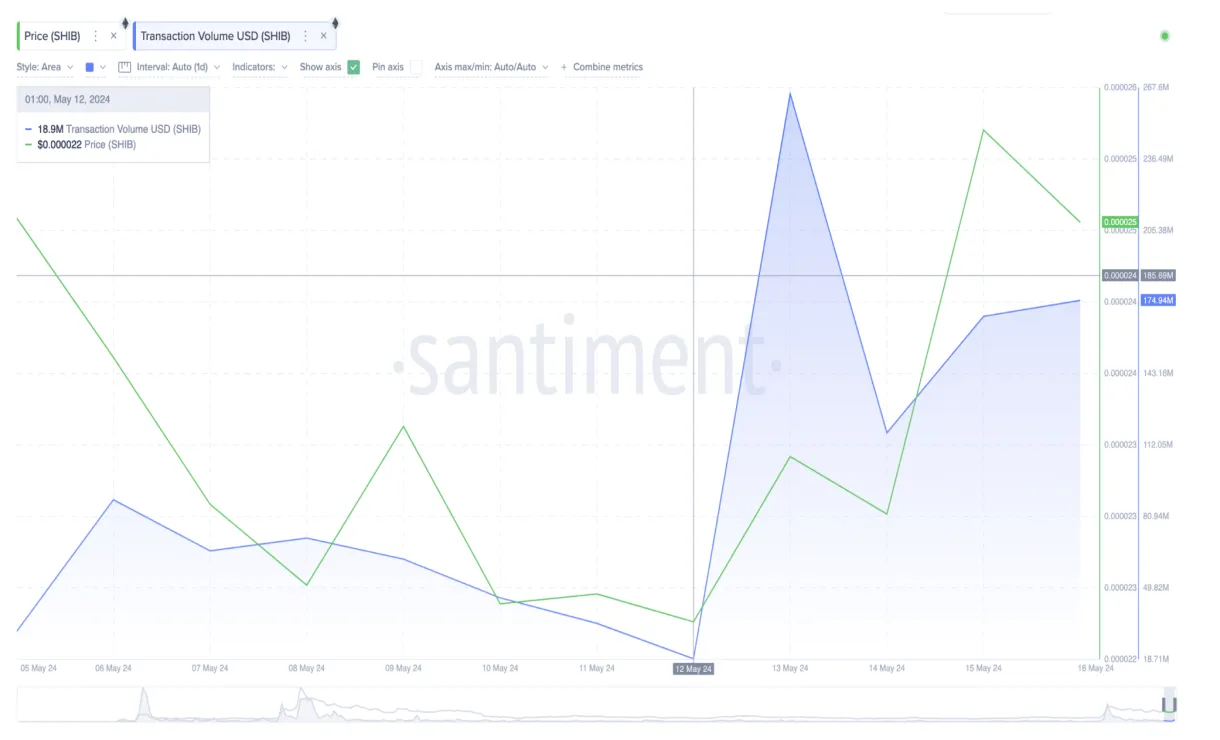This screenshot has height=740, width=1220.
Task: Click Ethereum icon above Transaction Volume tab
Action: click(x=335, y=23)
